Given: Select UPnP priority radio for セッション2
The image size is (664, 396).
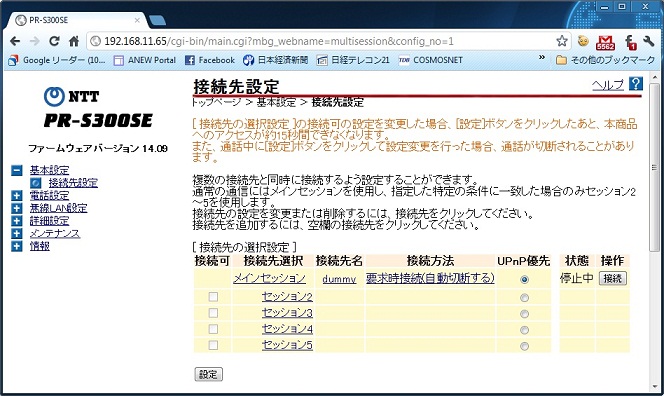Looking at the screenshot, I should click(x=524, y=298).
